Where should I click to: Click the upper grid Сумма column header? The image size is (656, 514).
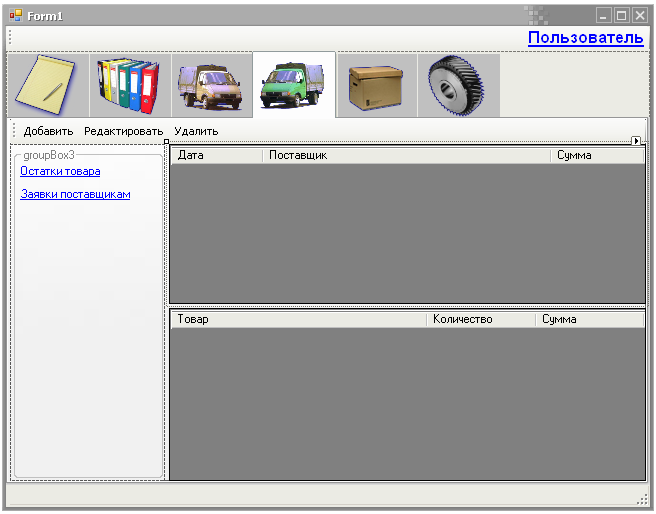pos(597,155)
